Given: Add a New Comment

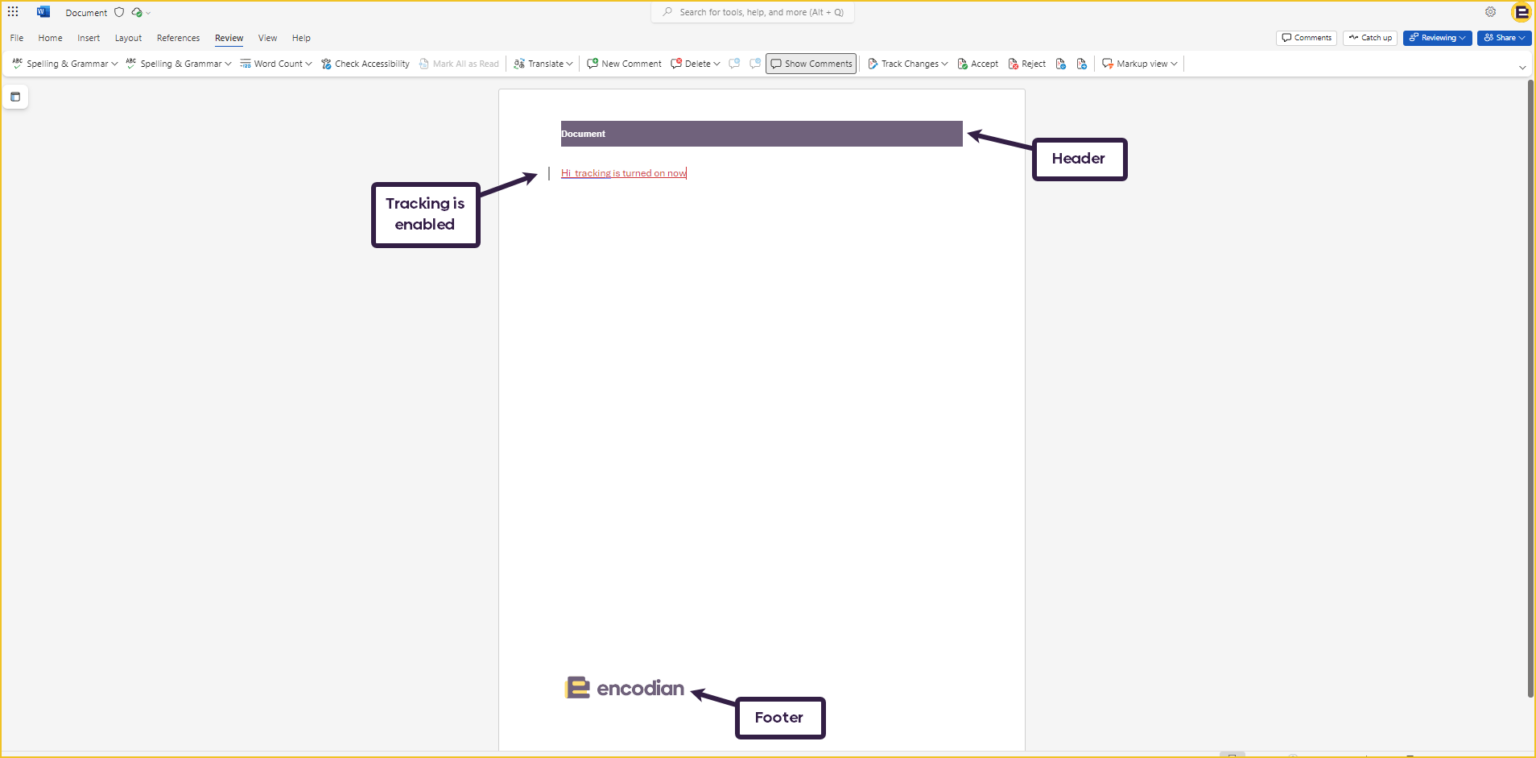Looking at the screenshot, I should (x=624, y=63).
